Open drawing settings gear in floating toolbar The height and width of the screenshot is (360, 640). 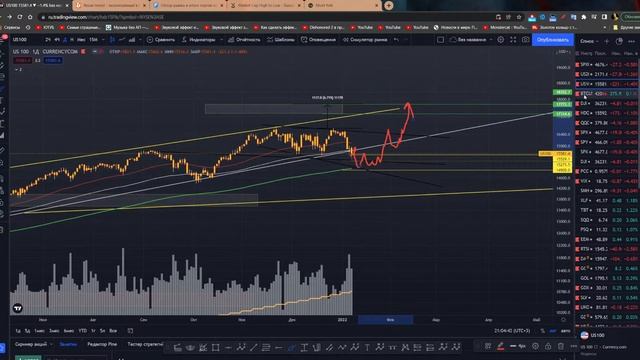click(535, 346)
